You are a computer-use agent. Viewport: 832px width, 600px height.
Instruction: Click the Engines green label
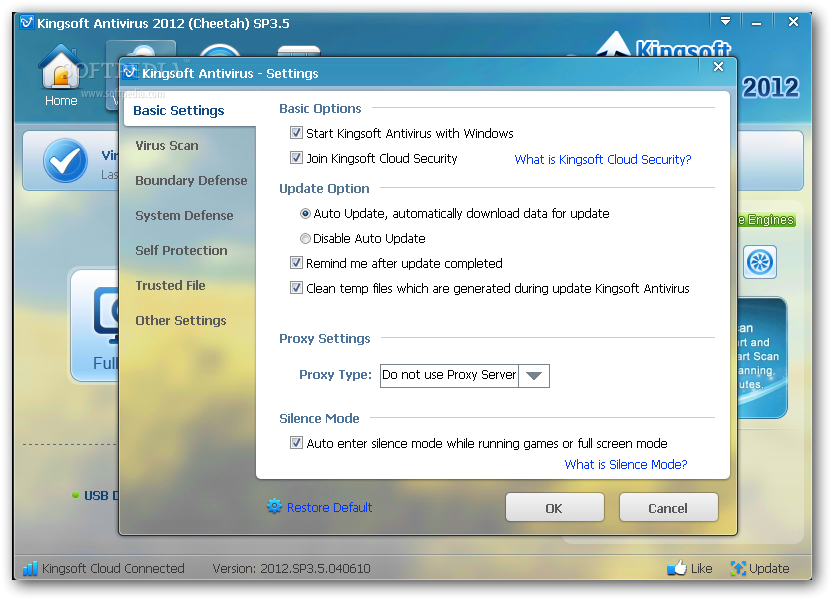coord(766,220)
